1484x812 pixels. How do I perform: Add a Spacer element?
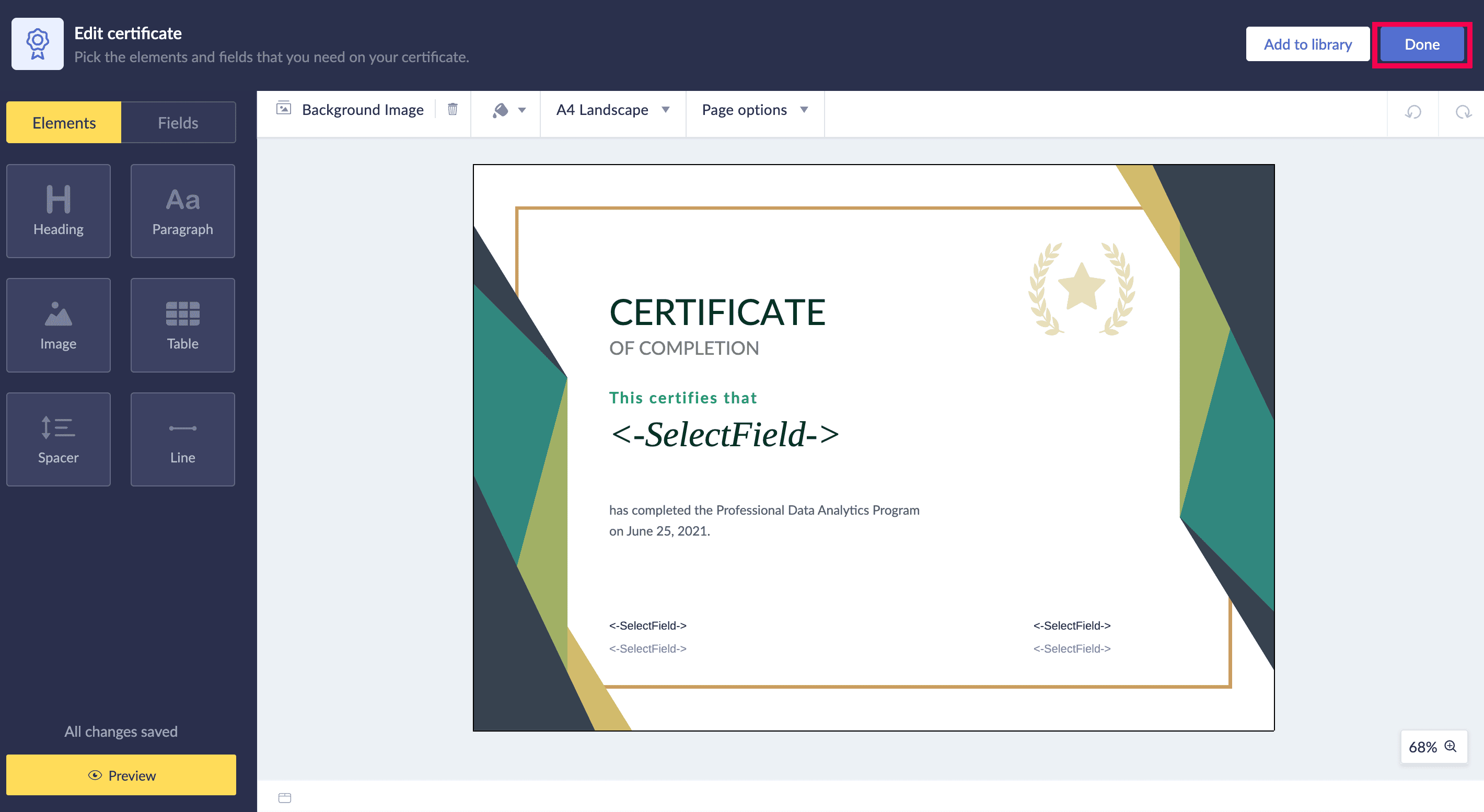(58, 439)
